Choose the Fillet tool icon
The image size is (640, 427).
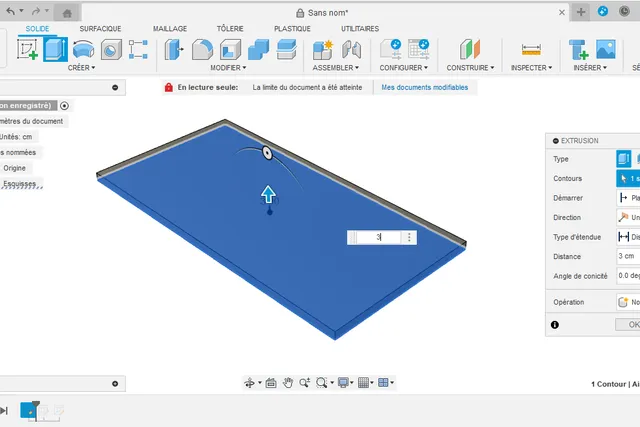point(202,49)
